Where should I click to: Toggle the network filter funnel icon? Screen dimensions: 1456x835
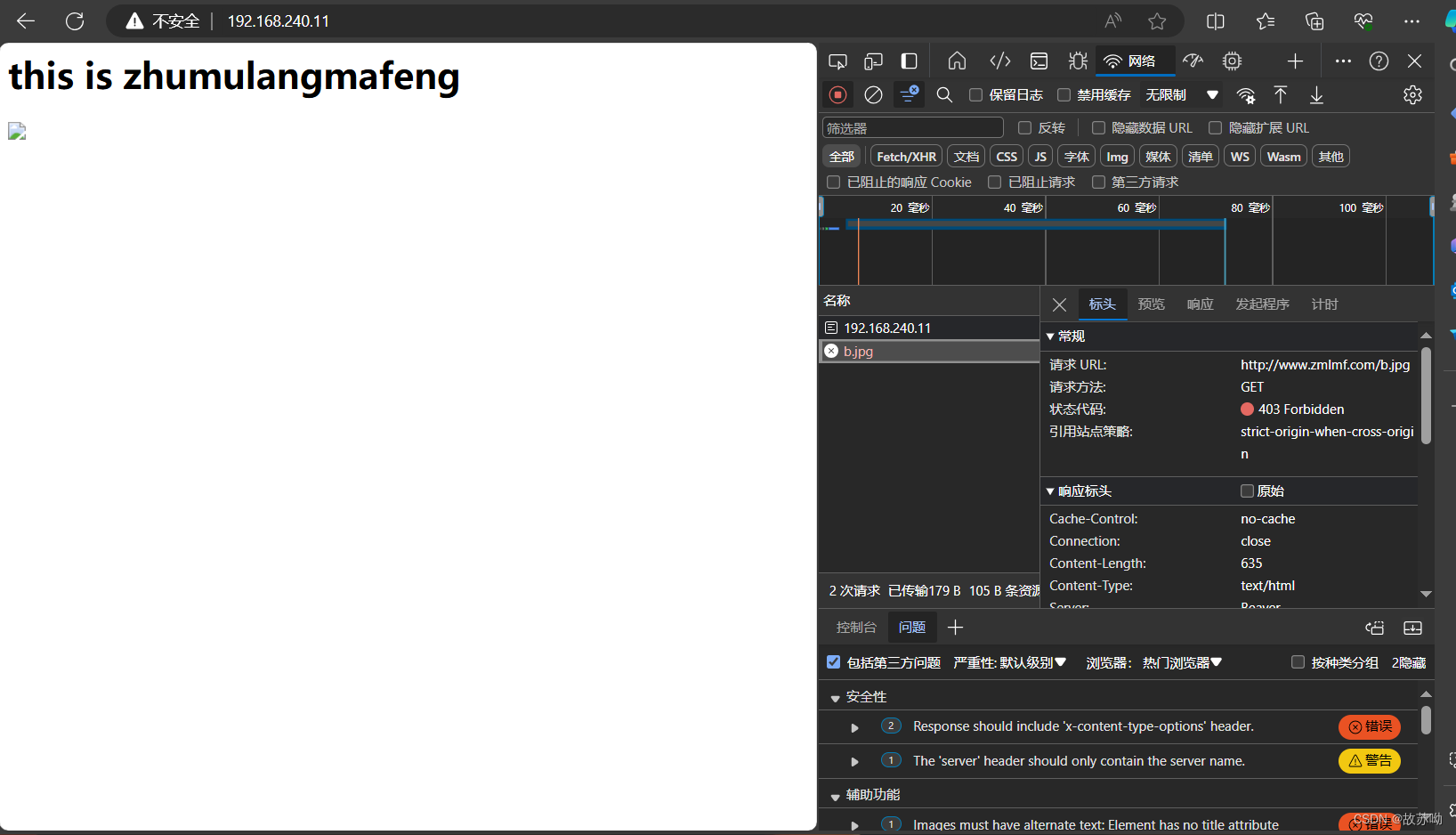[910, 93]
